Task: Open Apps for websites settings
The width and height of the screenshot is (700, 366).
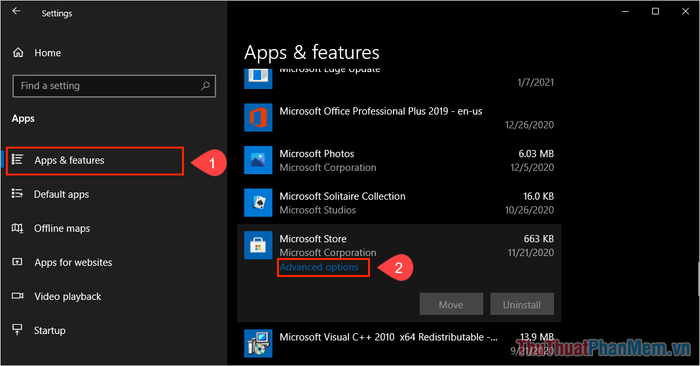Action: coord(62,262)
